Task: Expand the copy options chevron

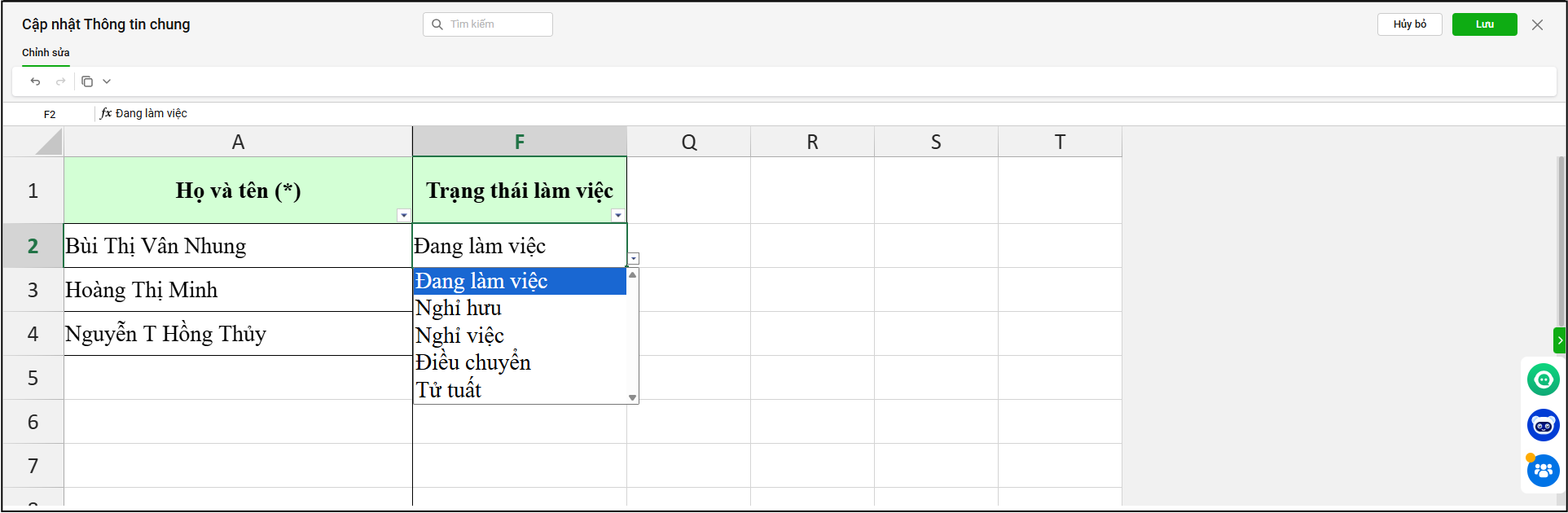Action: click(x=107, y=81)
